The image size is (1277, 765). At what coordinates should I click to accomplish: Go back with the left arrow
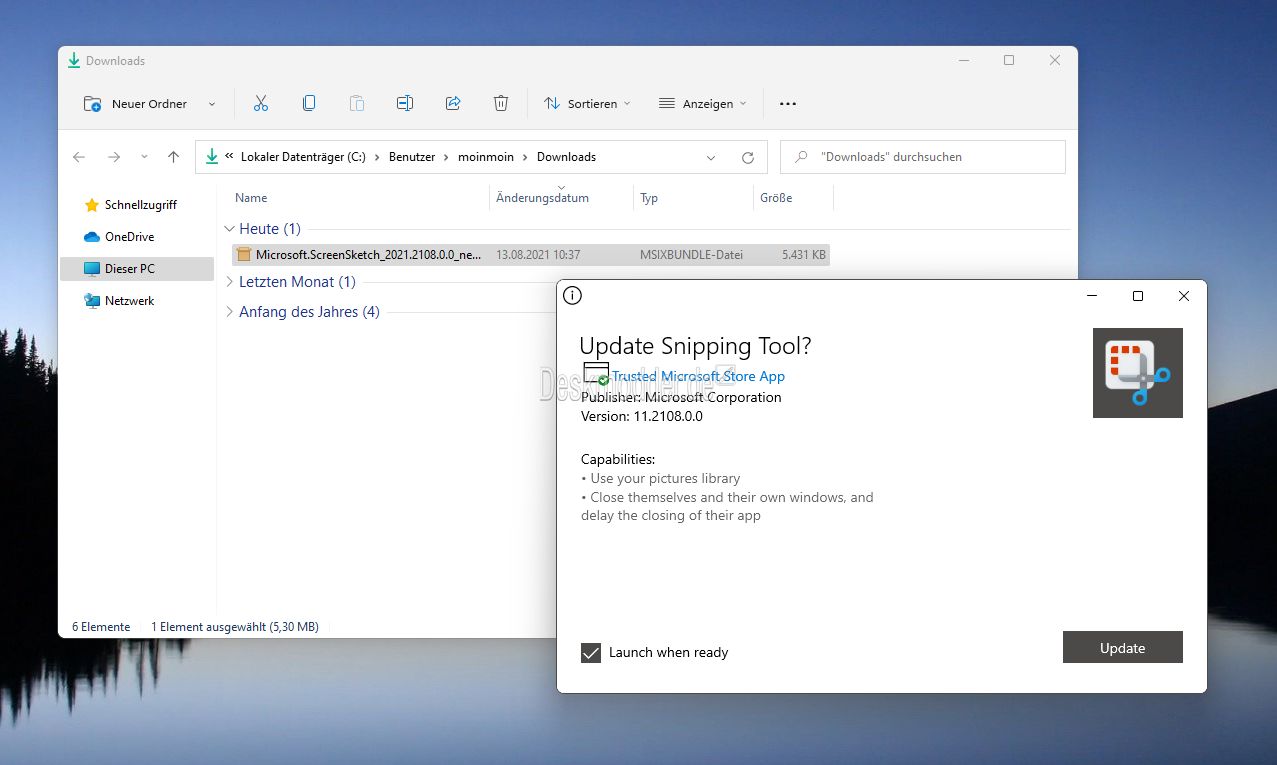click(x=79, y=157)
